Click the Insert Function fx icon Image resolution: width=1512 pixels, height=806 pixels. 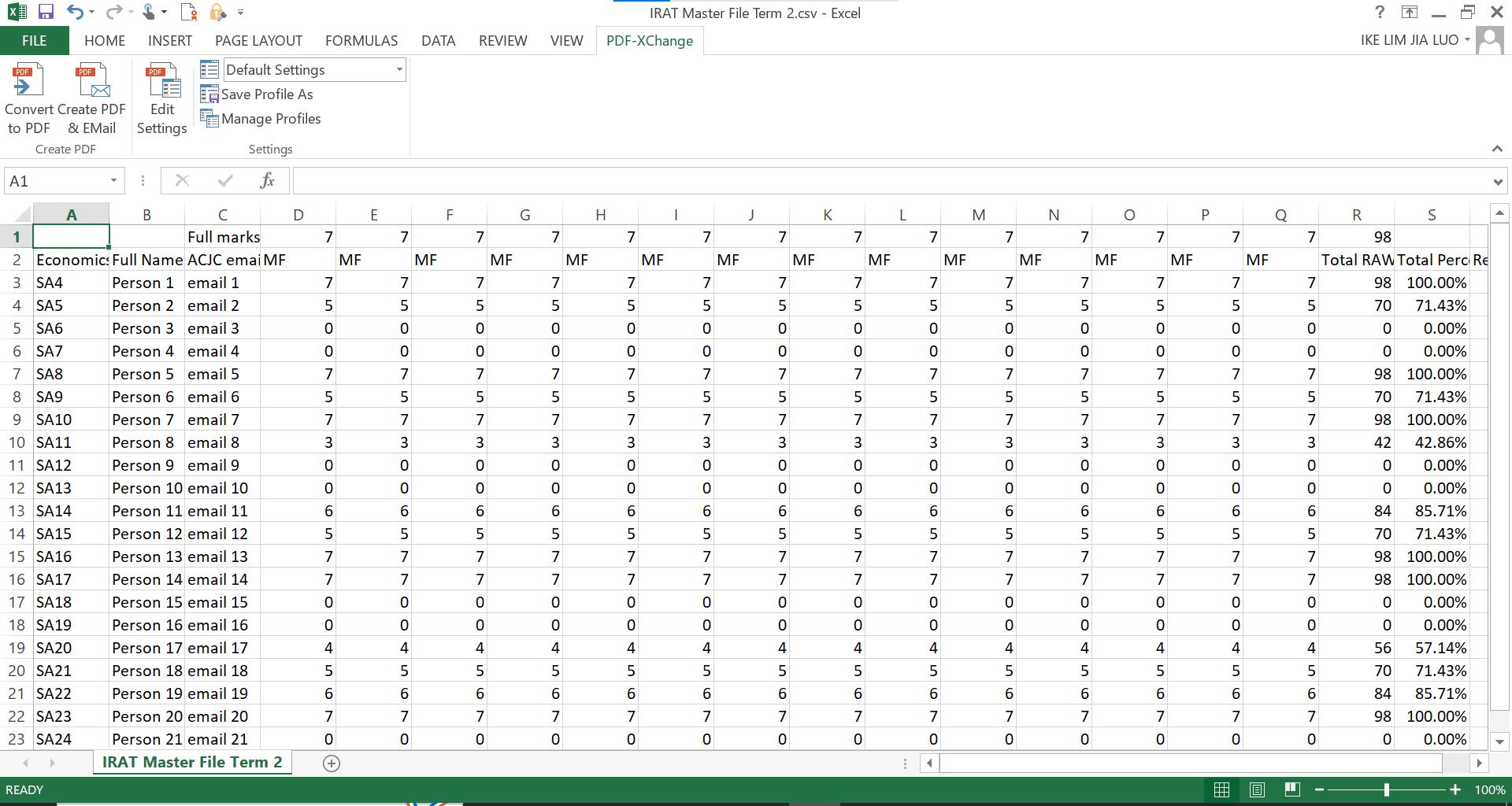click(x=267, y=181)
